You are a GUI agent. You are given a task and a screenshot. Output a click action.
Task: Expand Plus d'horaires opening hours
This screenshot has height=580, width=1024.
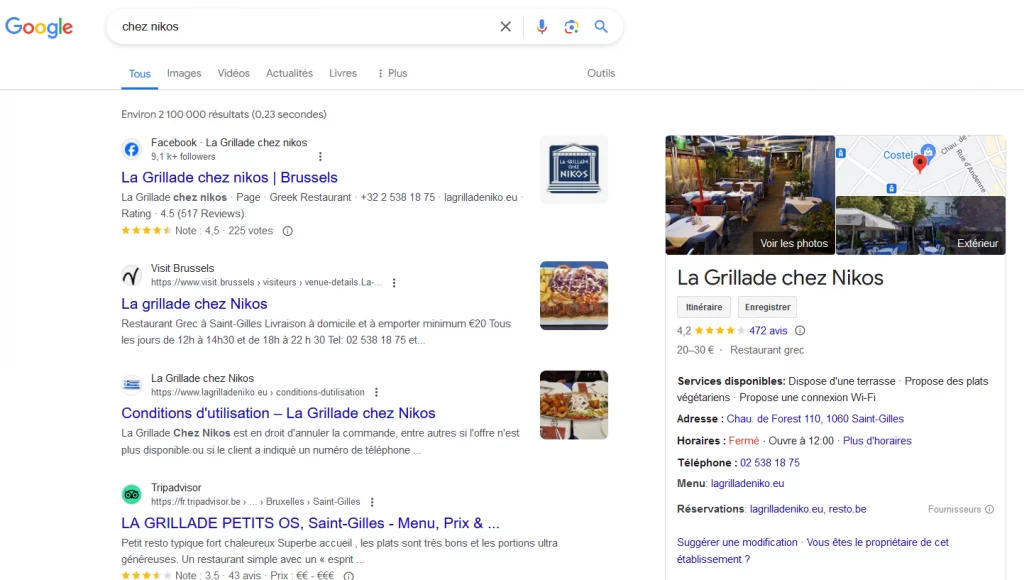(877, 441)
